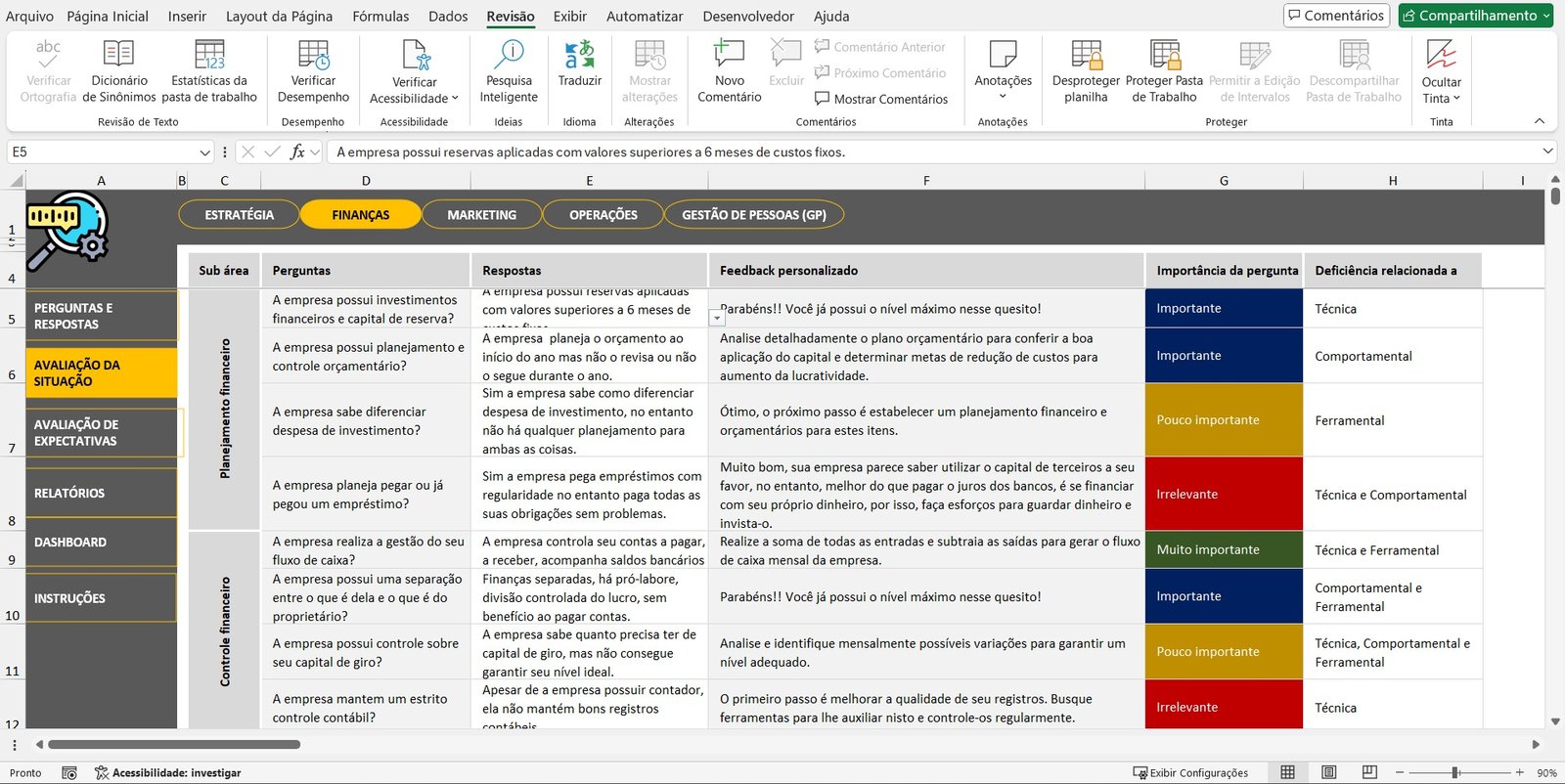Click green Muito importante cell

1224,549
